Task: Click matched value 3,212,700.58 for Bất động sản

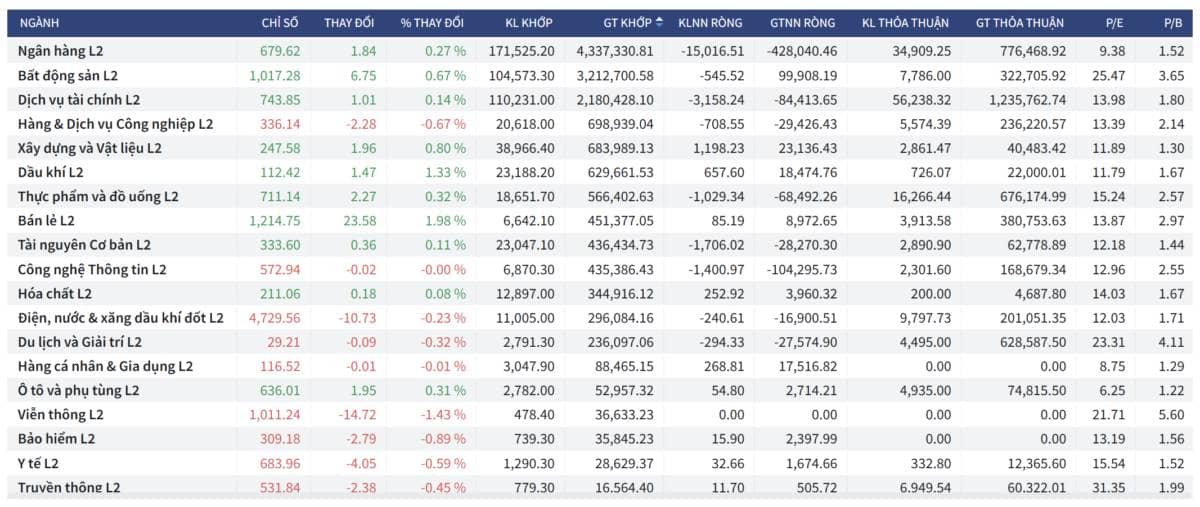Action: (615, 75)
